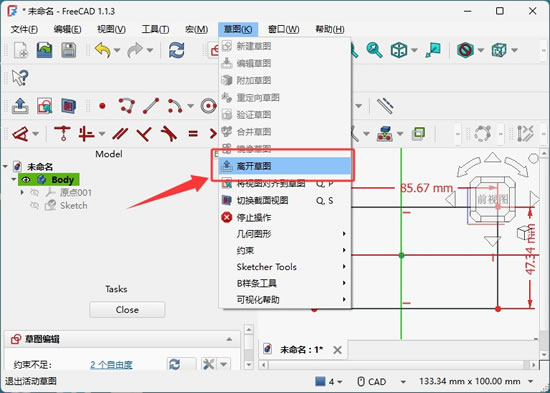Select the Polyline tool icon
This screenshot has height=393, width=550.
pos(127,106)
